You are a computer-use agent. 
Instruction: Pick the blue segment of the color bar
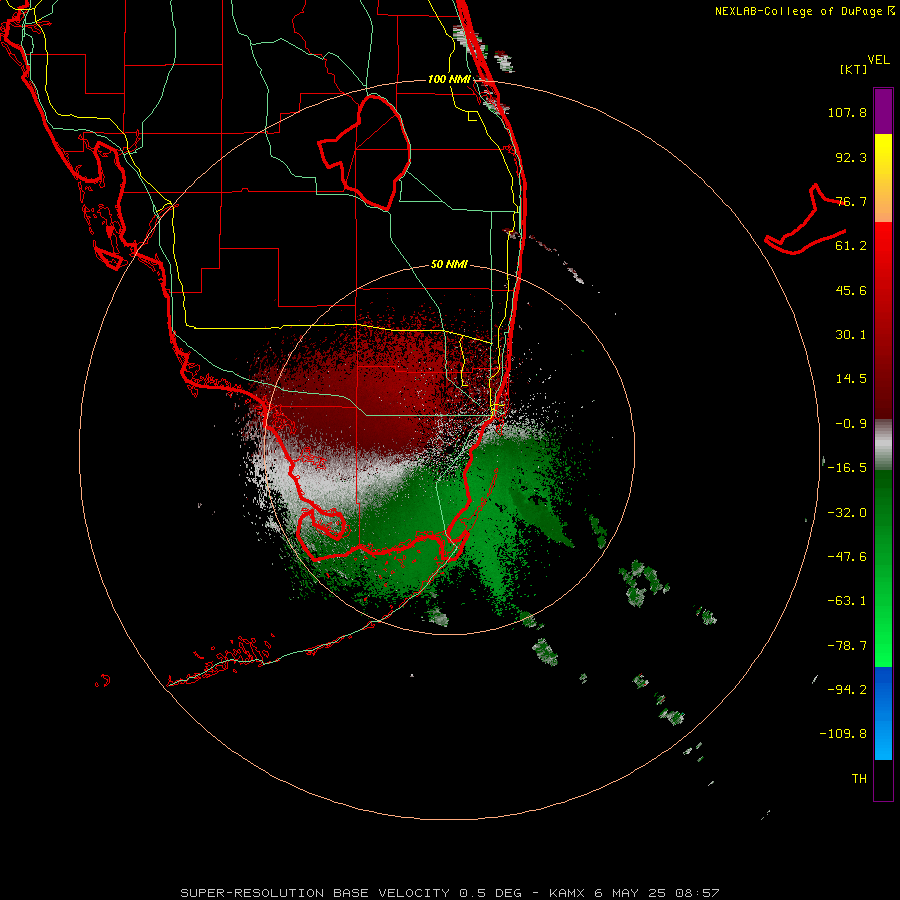click(x=883, y=713)
